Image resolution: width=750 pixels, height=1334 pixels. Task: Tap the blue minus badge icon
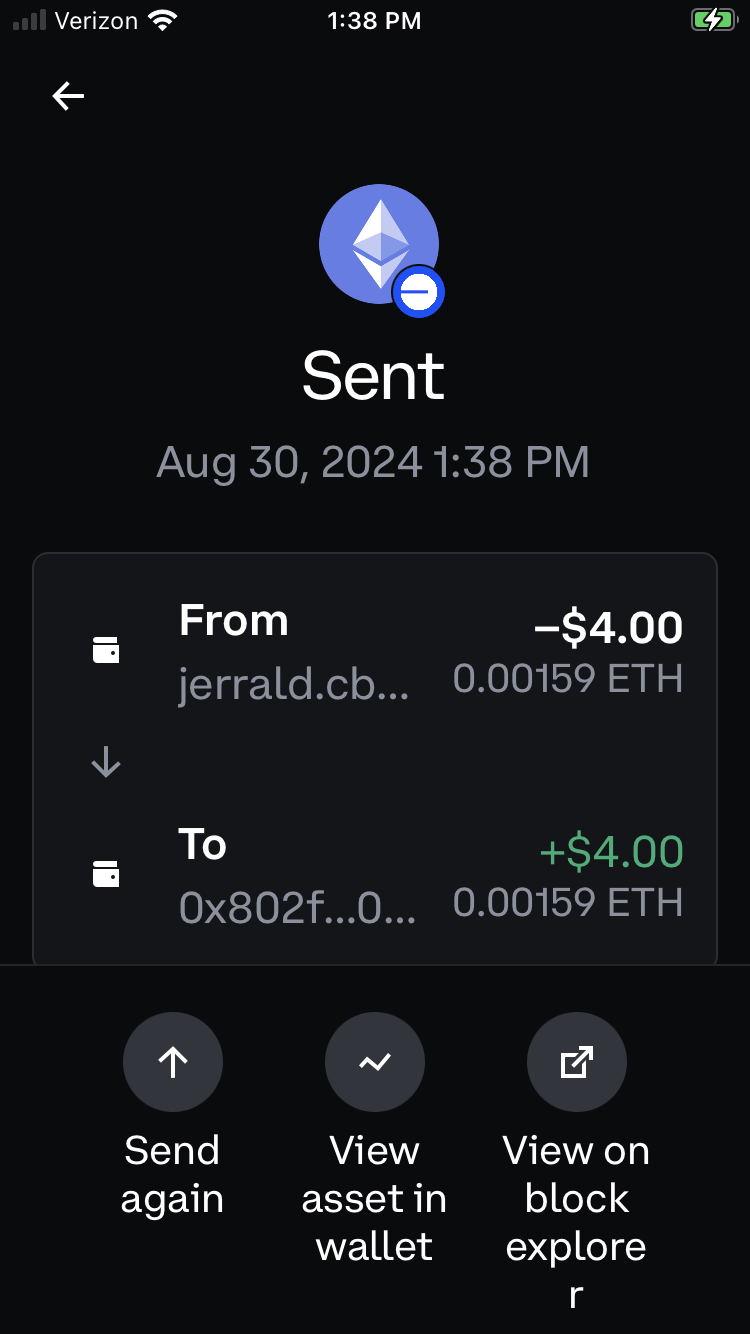tap(418, 293)
